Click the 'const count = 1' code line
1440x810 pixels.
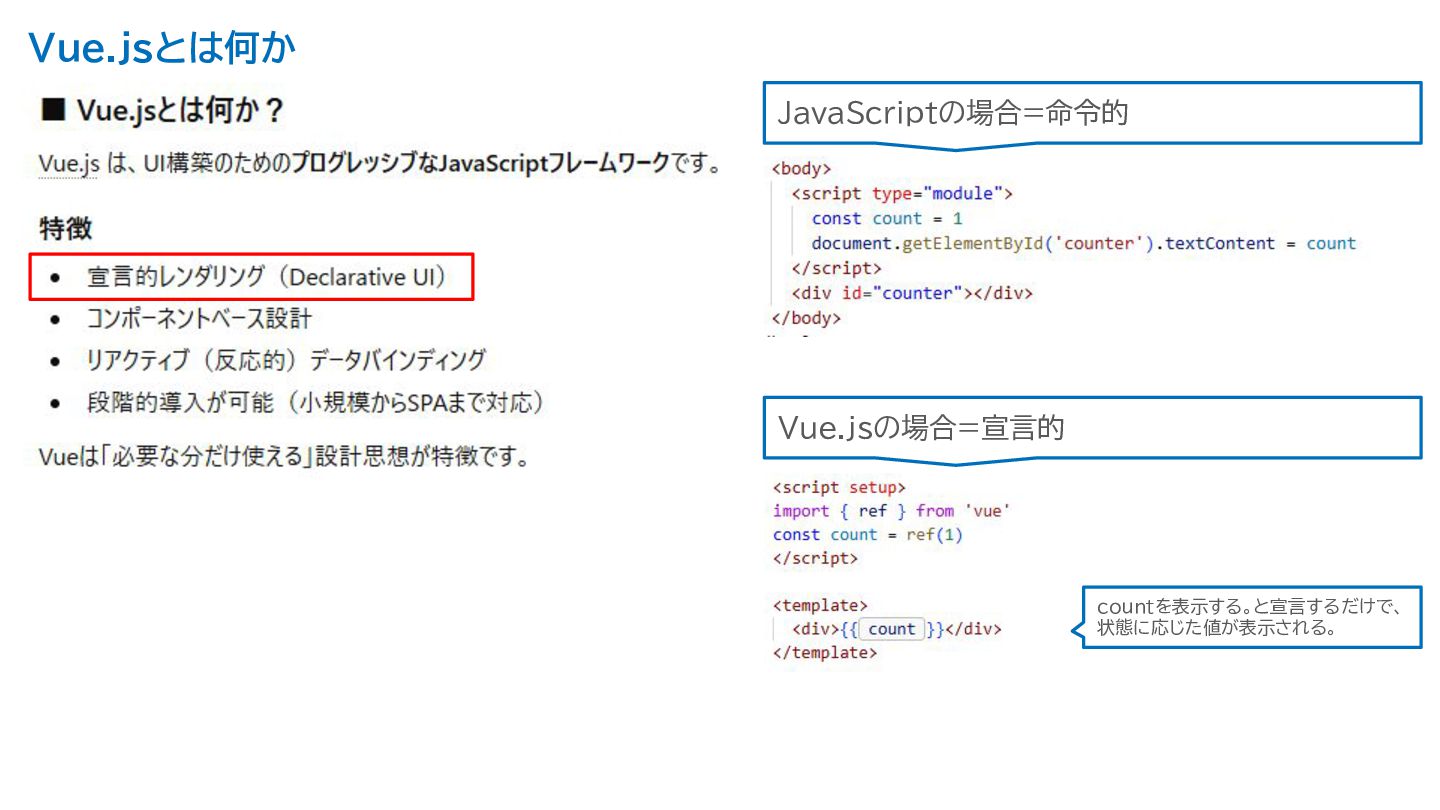tap(887, 218)
